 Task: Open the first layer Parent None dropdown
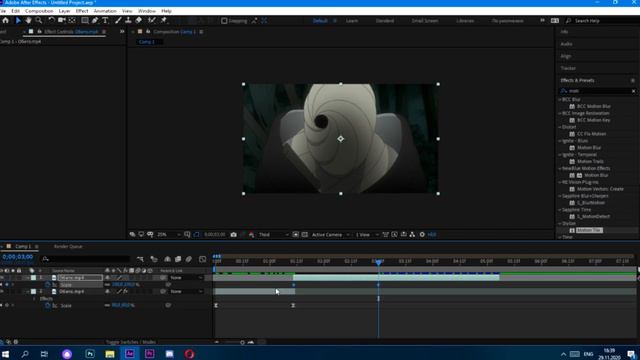click(x=186, y=278)
